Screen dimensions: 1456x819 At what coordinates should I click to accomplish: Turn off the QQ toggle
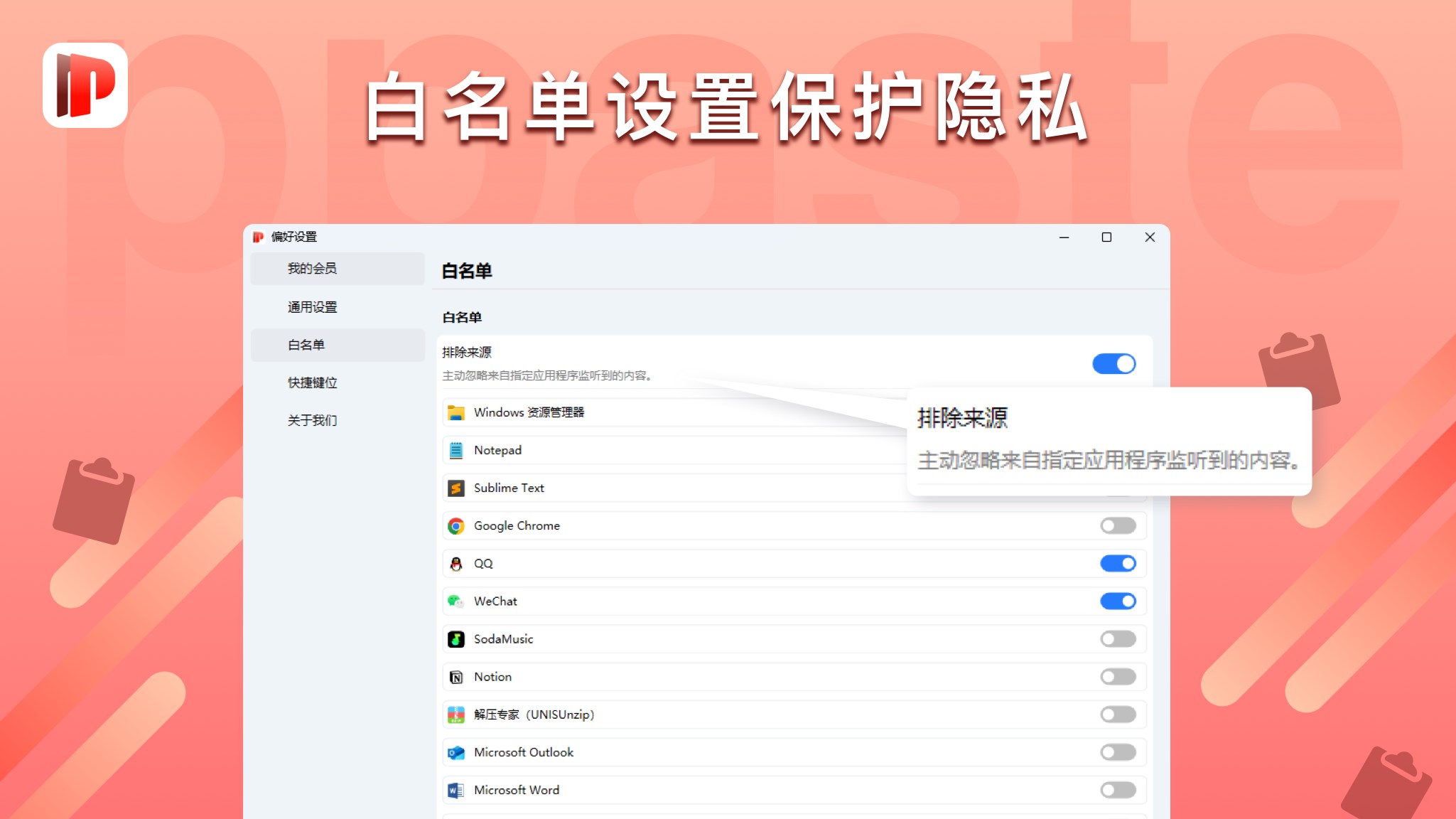[1118, 563]
